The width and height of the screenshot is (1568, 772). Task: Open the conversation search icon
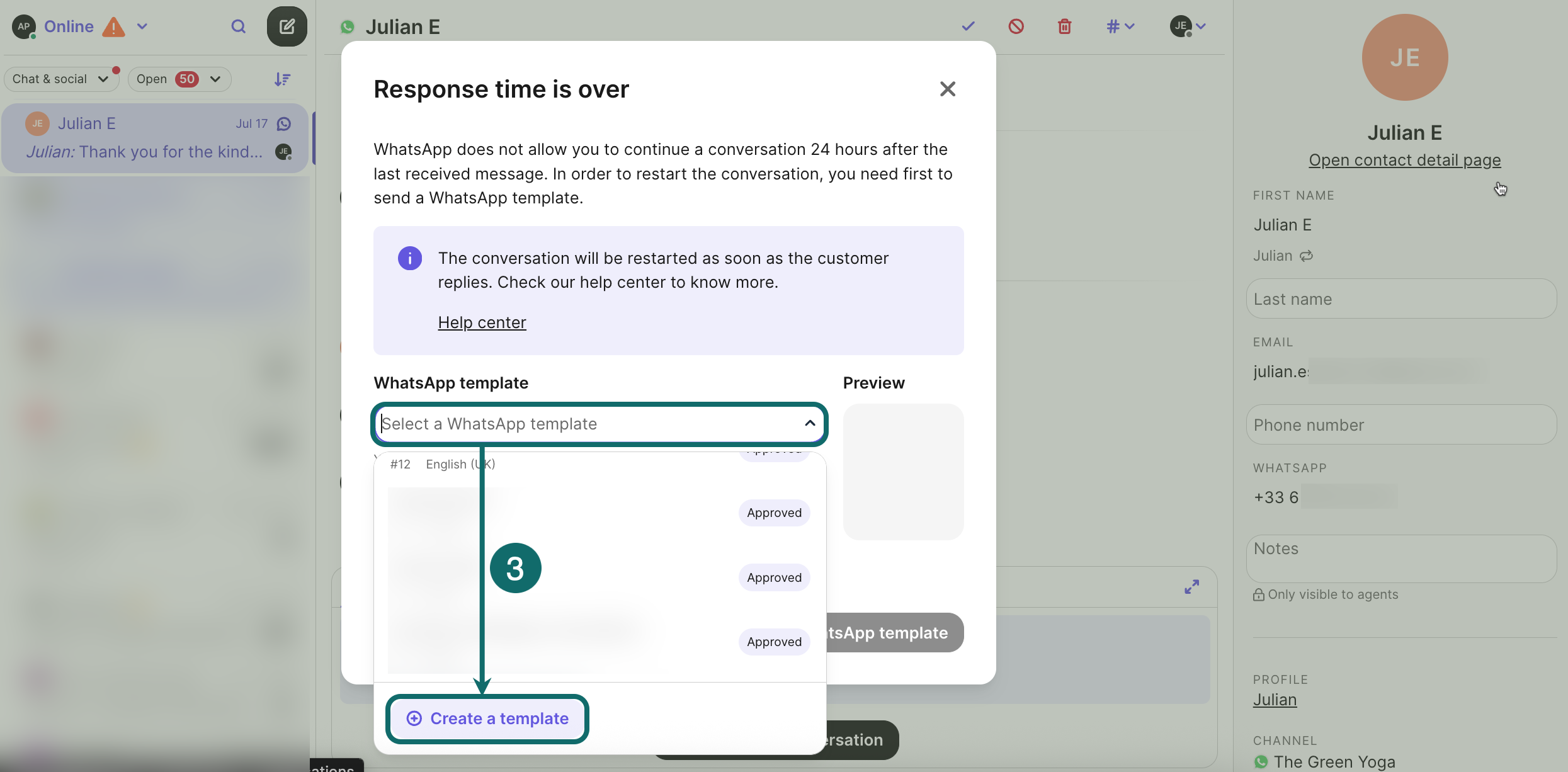pos(238,26)
